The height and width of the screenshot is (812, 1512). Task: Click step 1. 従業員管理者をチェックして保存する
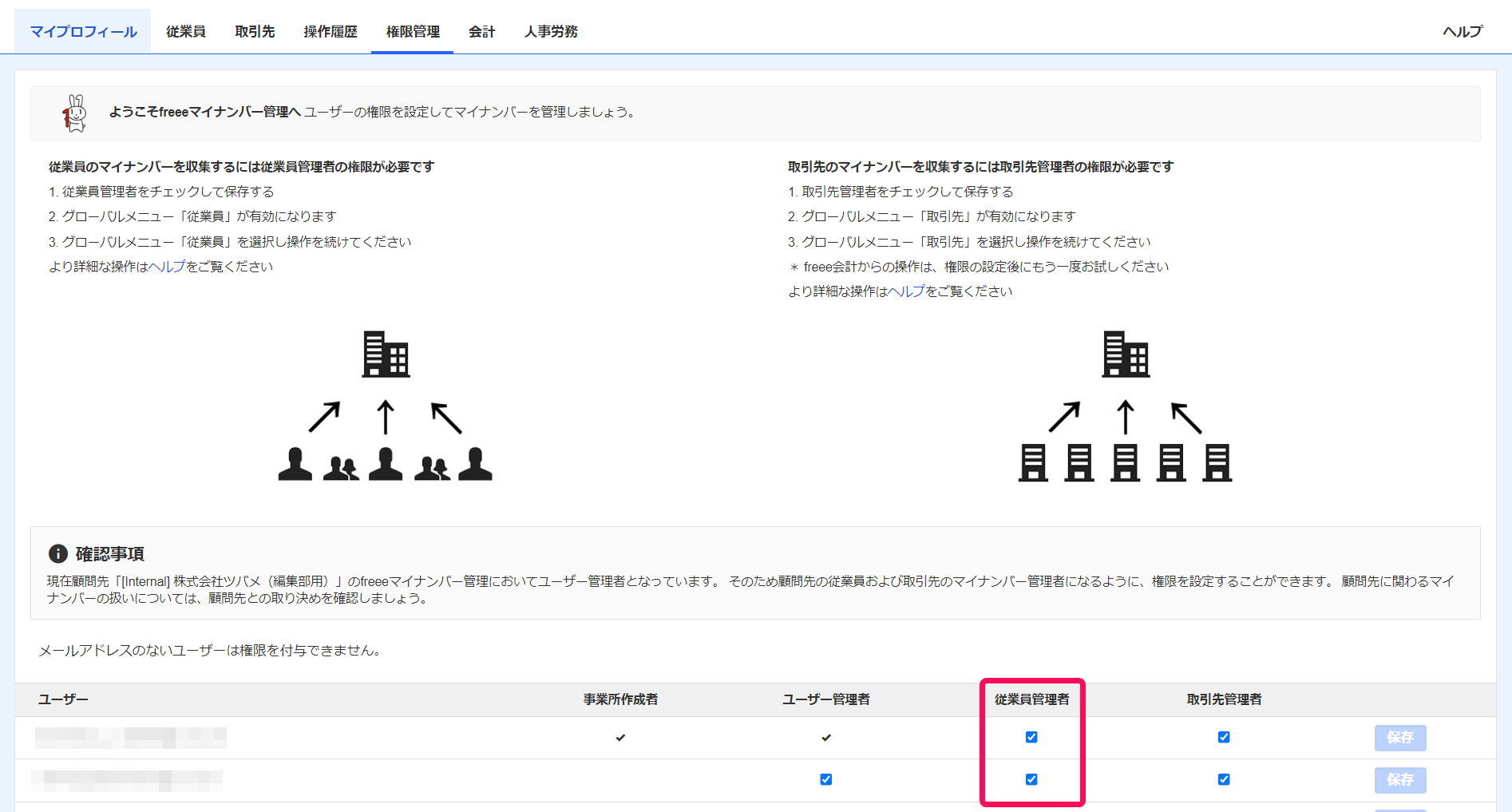(x=161, y=192)
